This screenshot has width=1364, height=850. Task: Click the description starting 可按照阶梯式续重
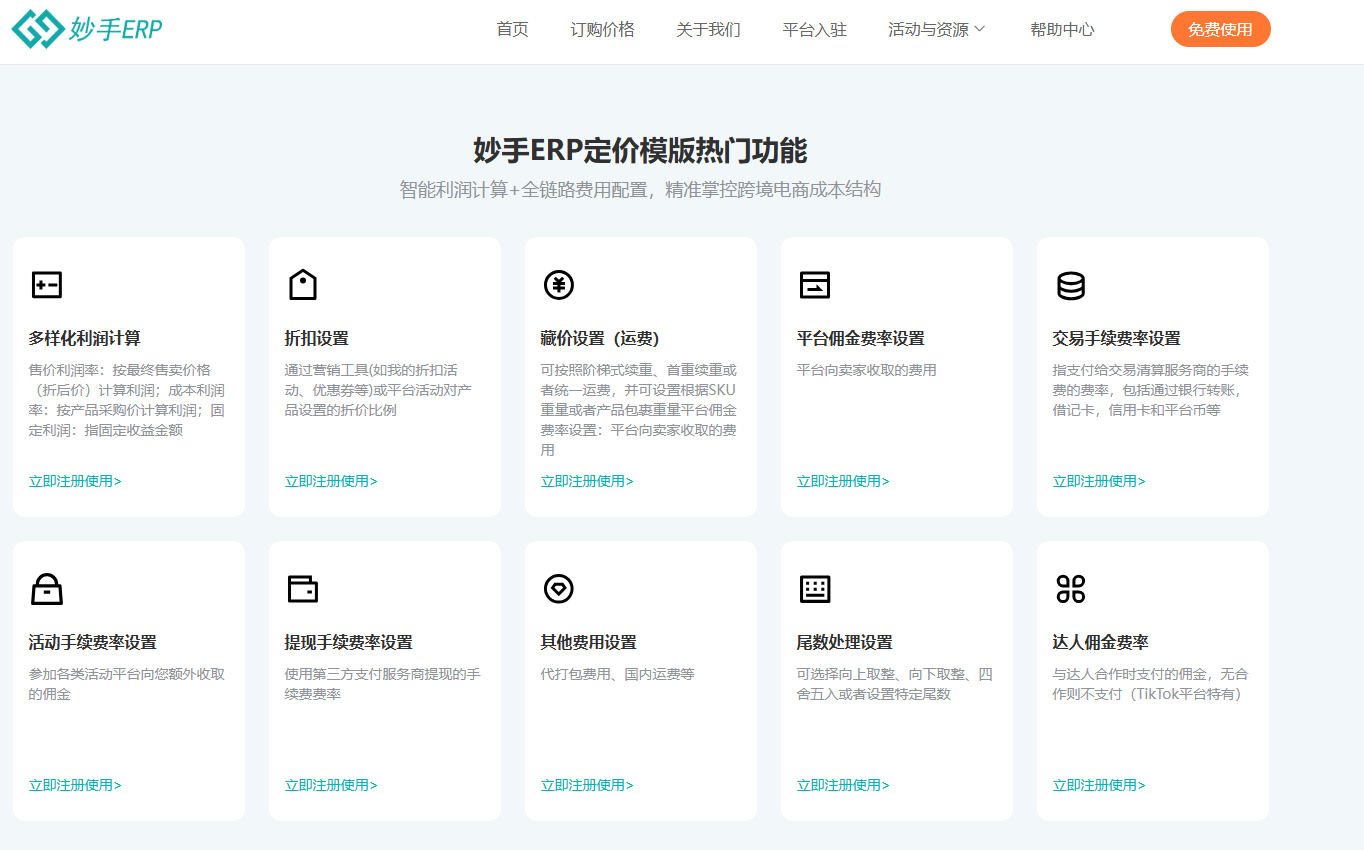(639, 410)
